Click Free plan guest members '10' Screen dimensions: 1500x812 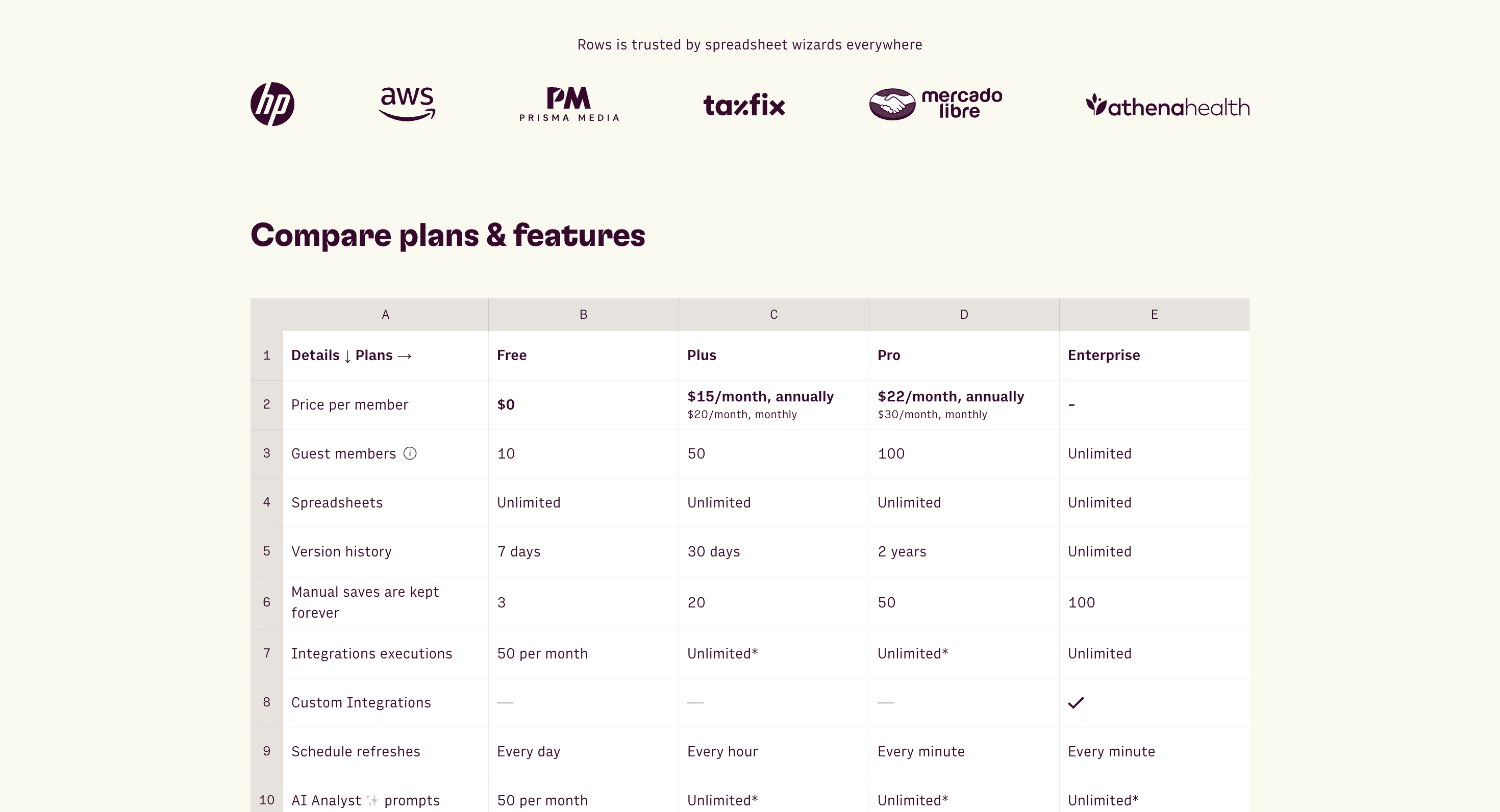click(506, 453)
